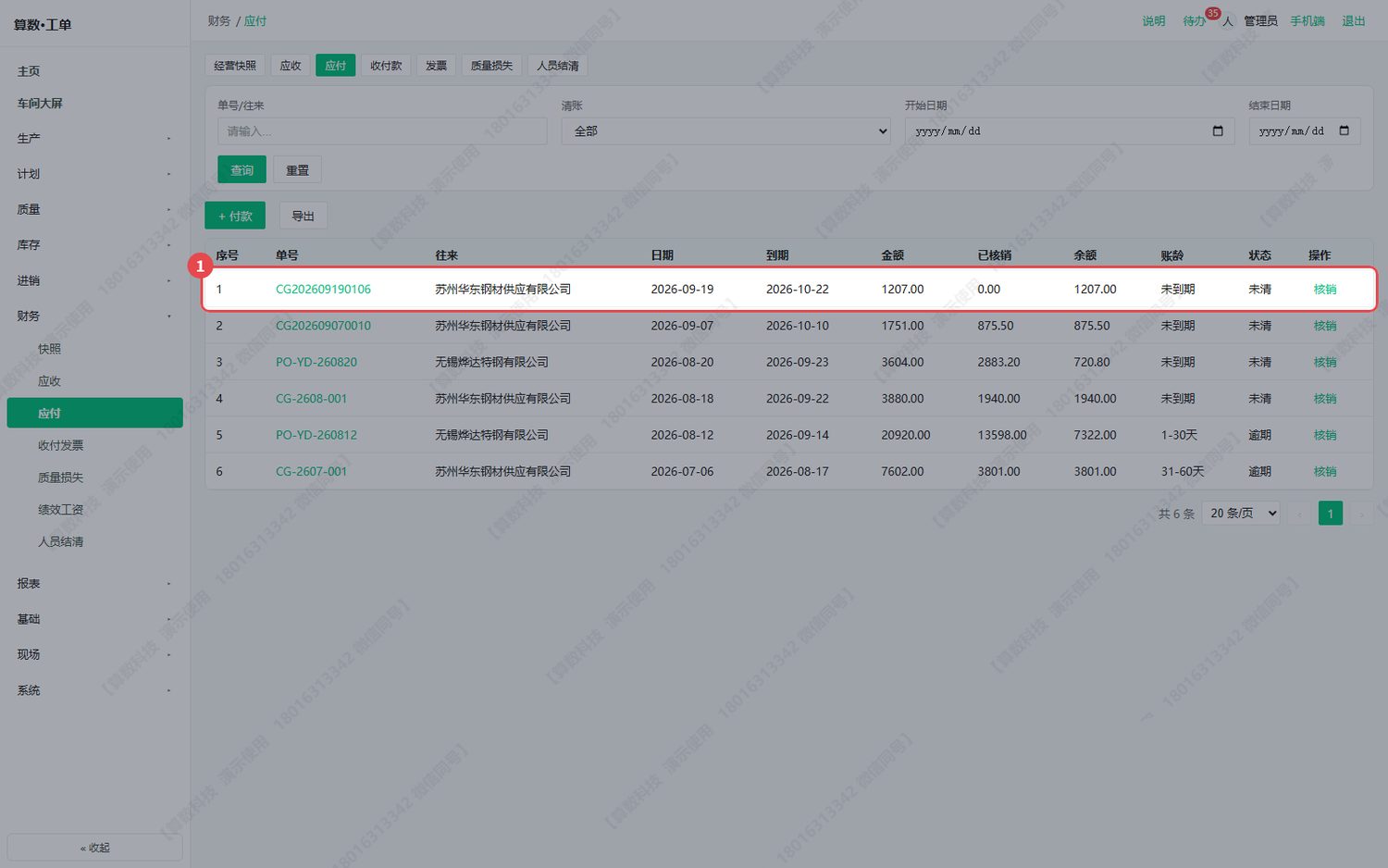Switch to 手机端 mobile view
This screenshot has width=1388, height=868.
(1307, 21)
